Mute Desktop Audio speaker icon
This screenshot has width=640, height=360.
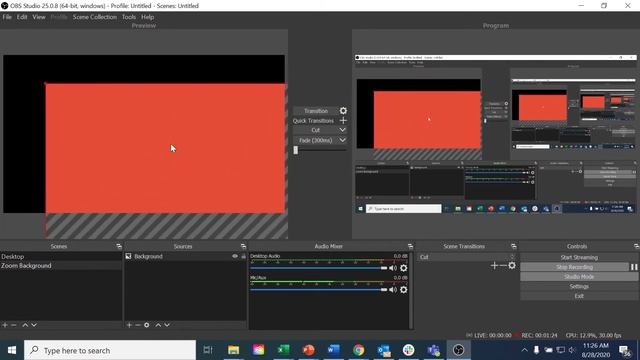(x=393, y=268)
